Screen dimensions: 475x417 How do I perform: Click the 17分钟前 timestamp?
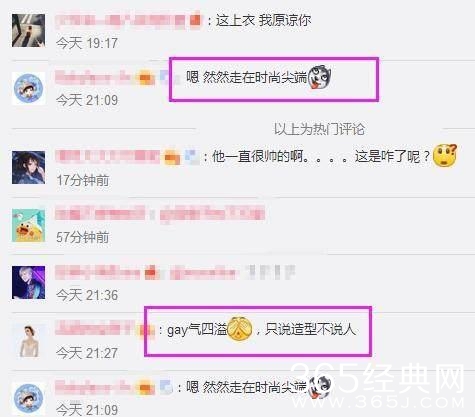(x=83, y=180)
